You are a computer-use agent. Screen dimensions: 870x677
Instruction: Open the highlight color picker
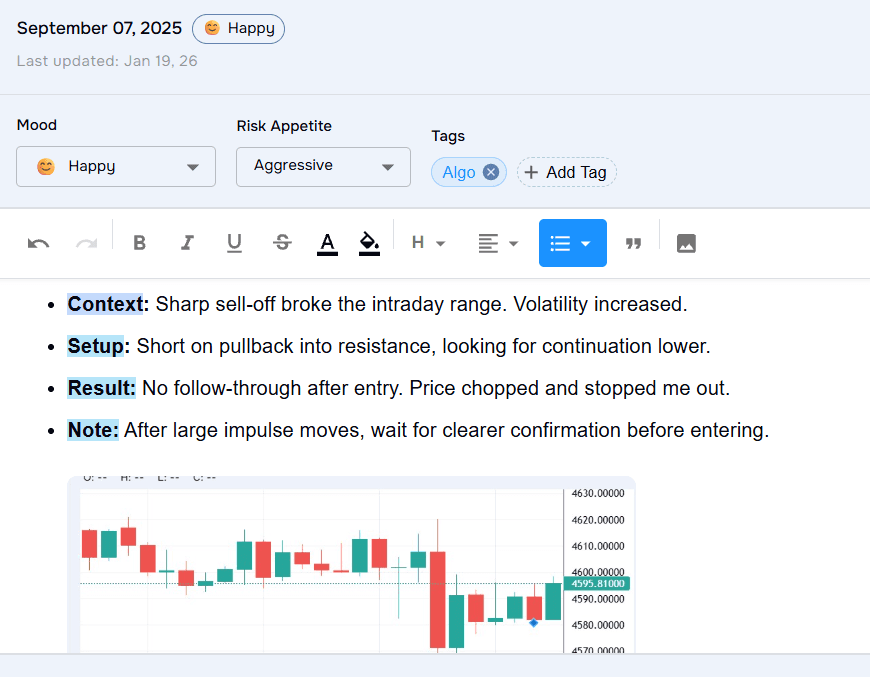click(369, 243)
